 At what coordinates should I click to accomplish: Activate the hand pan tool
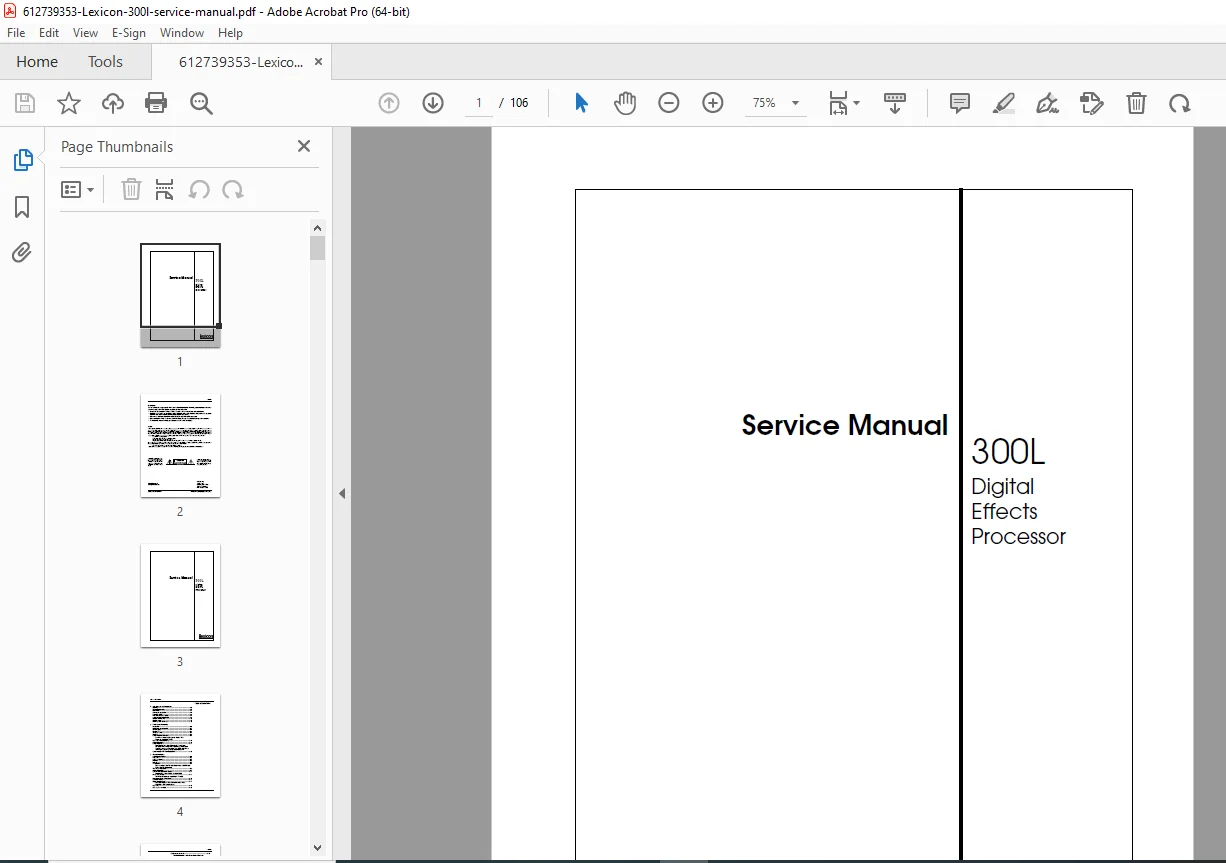point(625,103)
